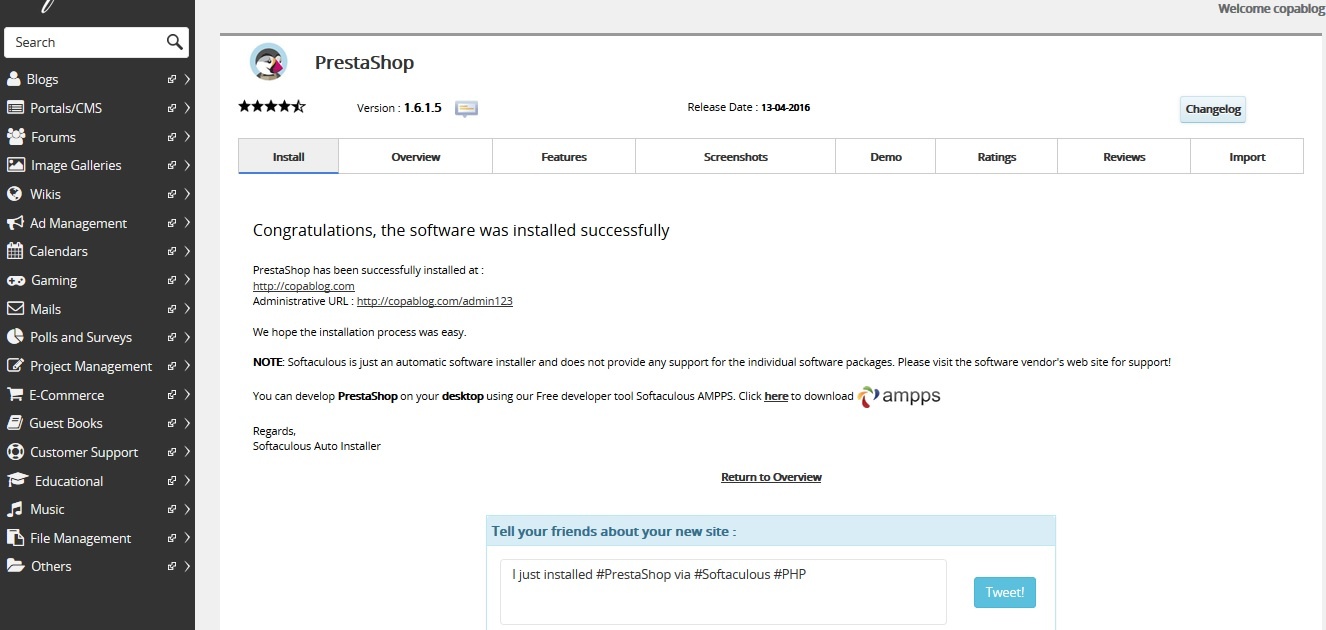Screen dimensions: 1326x630
Task: Open the Screenshots tab
Action: [x=735, y=157]
